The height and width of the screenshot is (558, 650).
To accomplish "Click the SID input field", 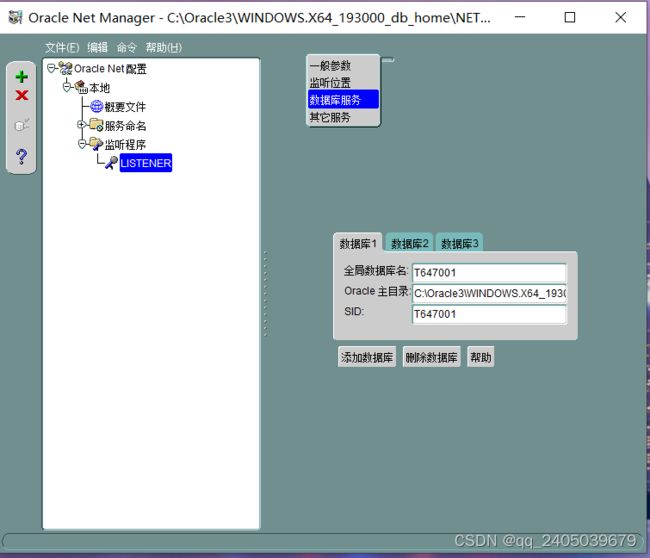I will (x=489, y=314).
